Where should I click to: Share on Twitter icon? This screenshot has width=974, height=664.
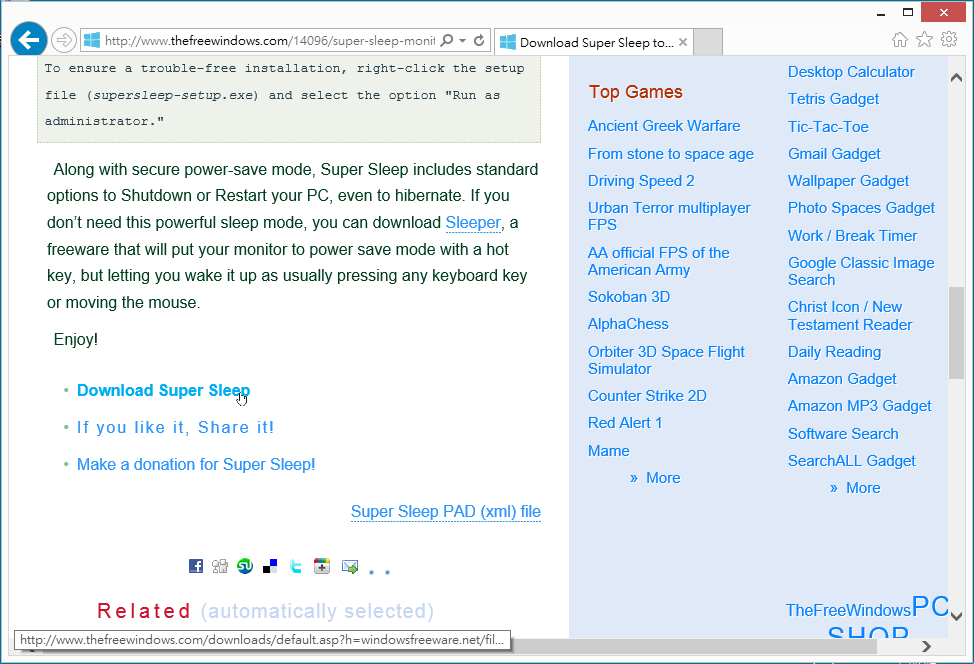point(296,566)
